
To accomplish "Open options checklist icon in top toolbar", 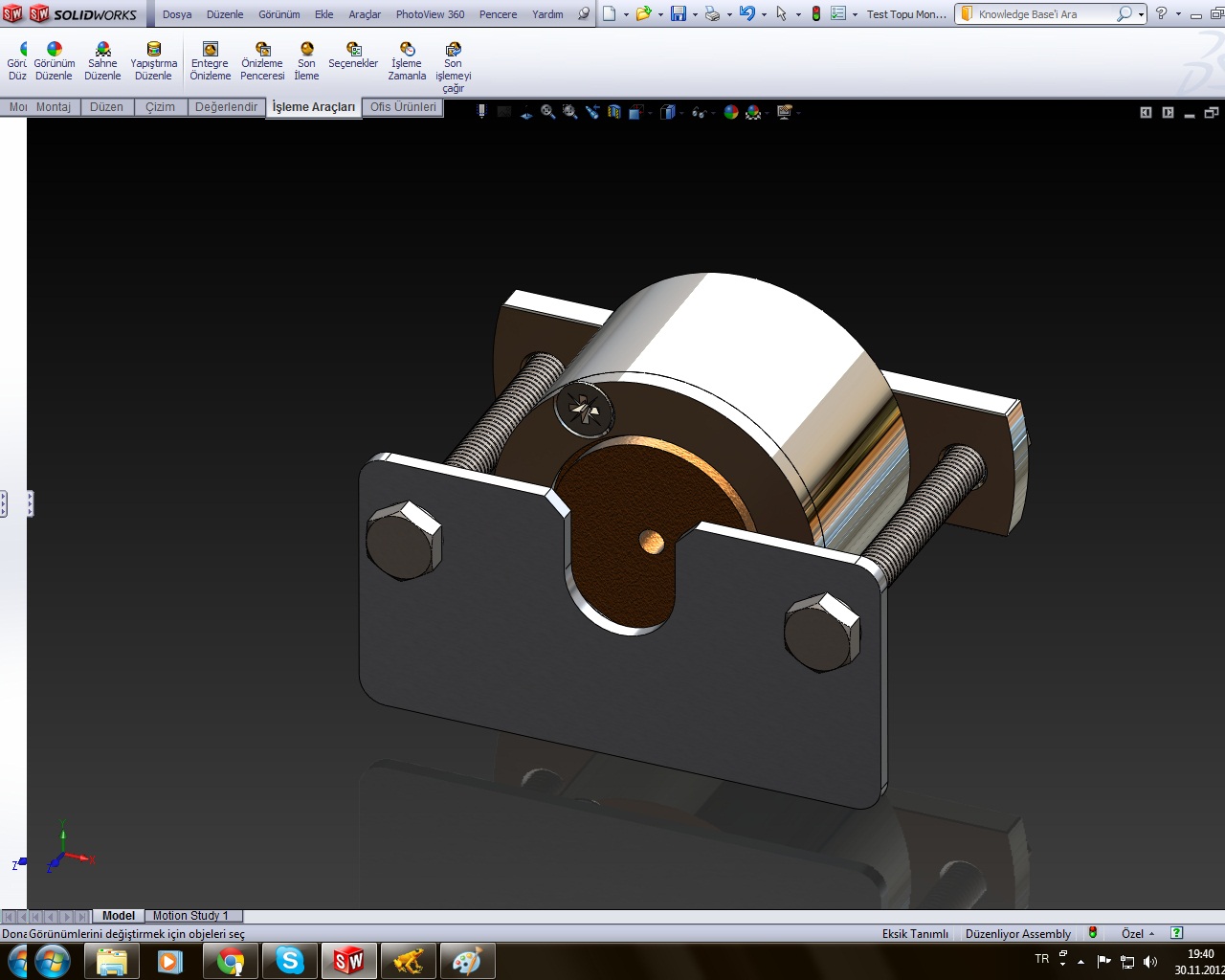I will [x=838, y=13].
